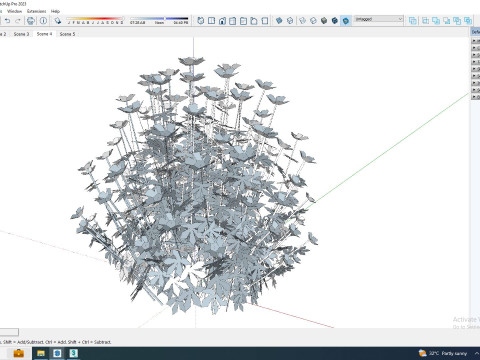The width and height of the screenshot is (480, 360).
Task: Select Shaded With Textures style
Action: click(335, 21)
